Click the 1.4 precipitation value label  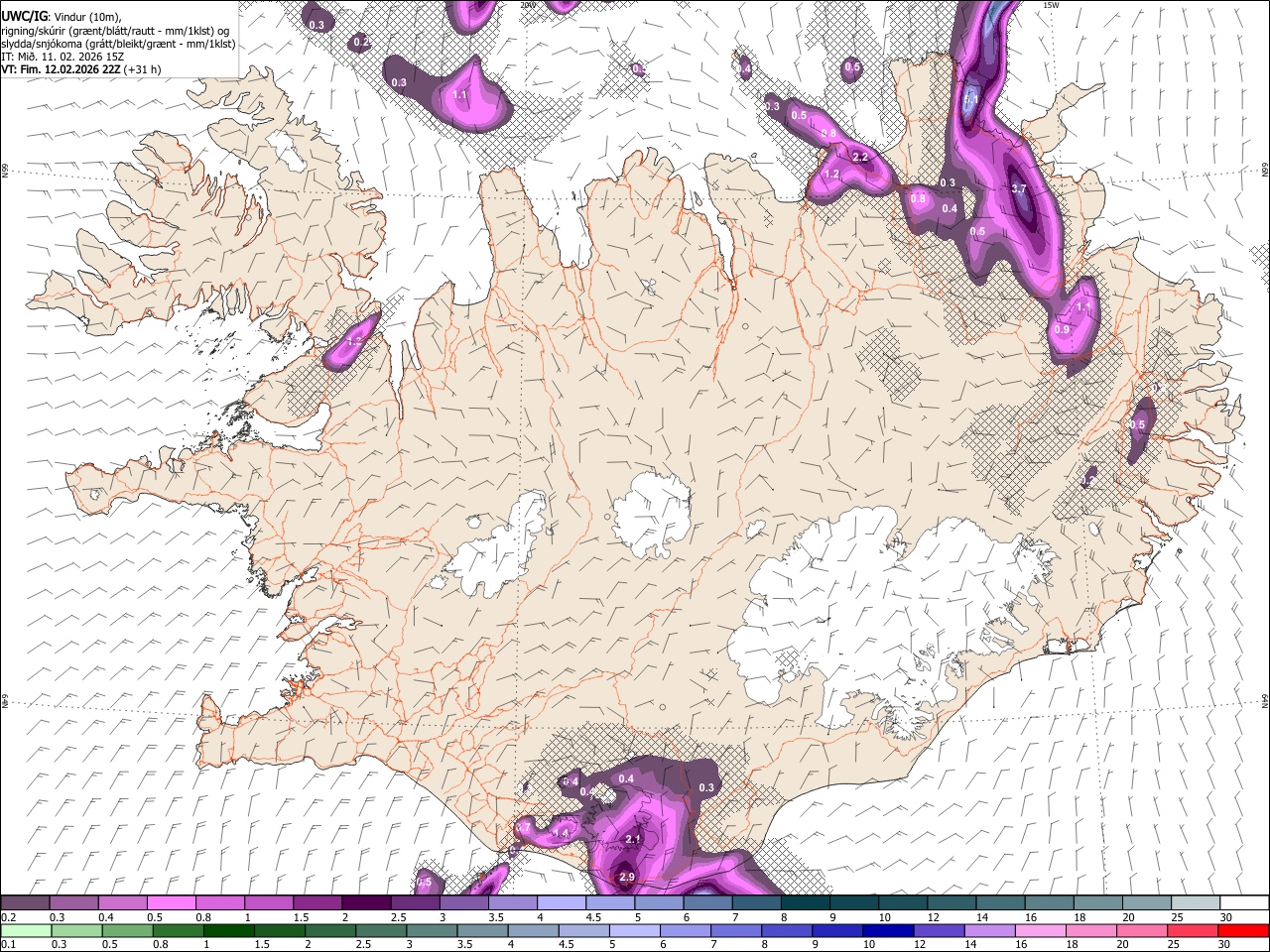pos(562,833)
